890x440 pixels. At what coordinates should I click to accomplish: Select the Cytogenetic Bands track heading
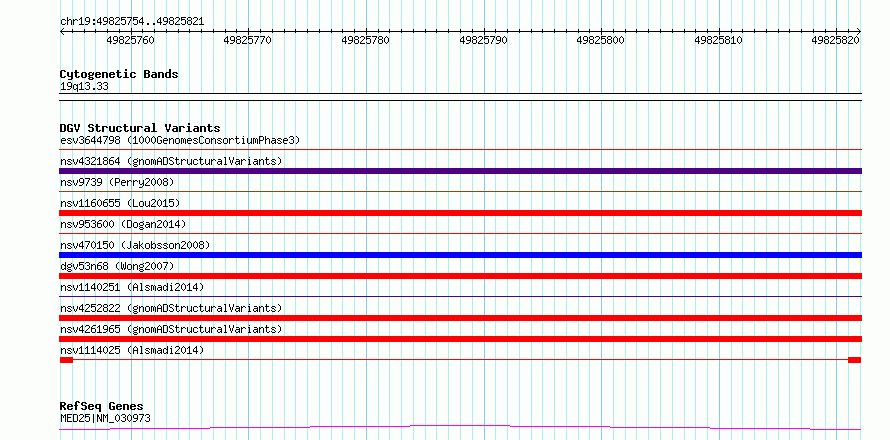tap(119, 74)
